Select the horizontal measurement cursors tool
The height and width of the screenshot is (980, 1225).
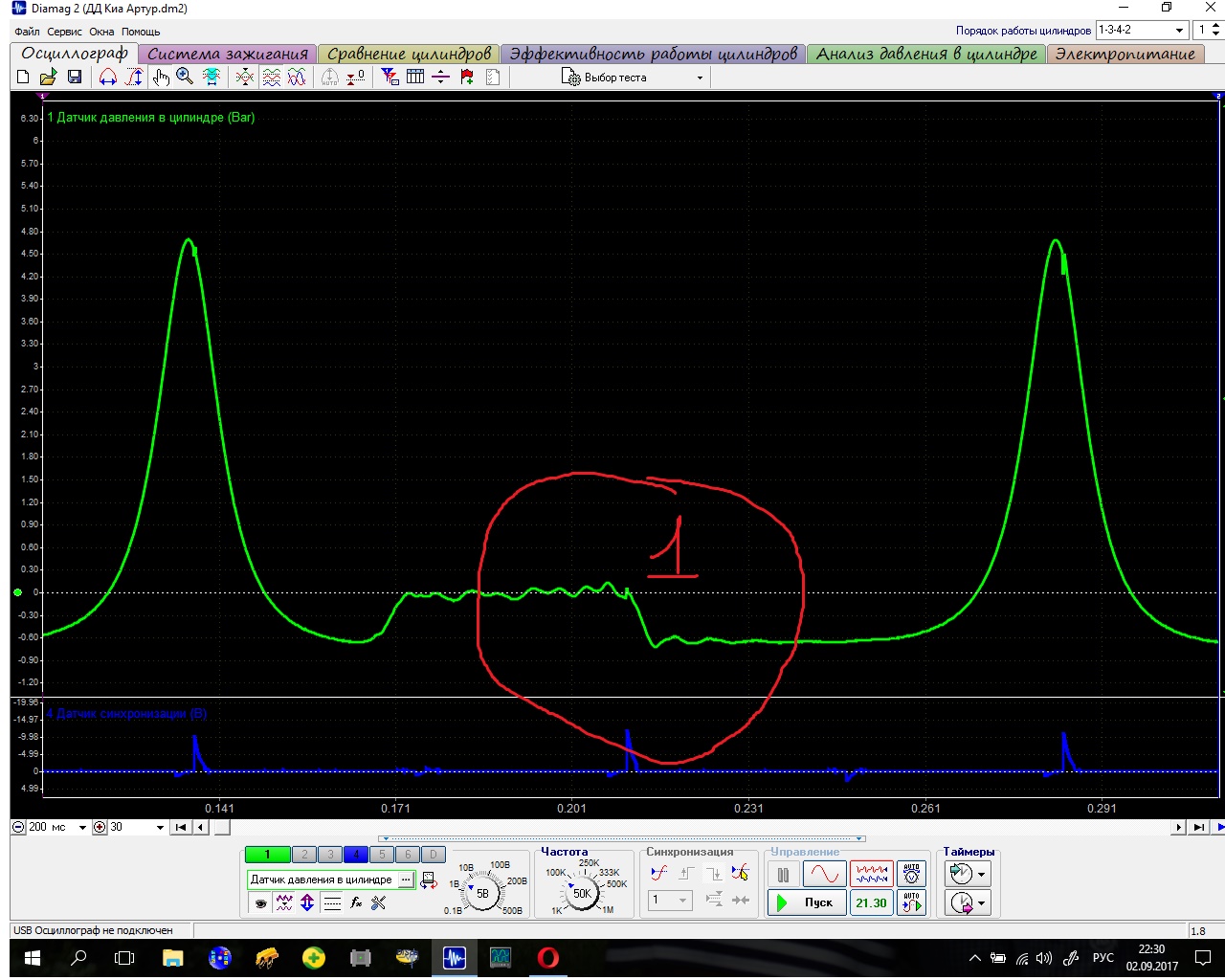(x=108, y=78)
